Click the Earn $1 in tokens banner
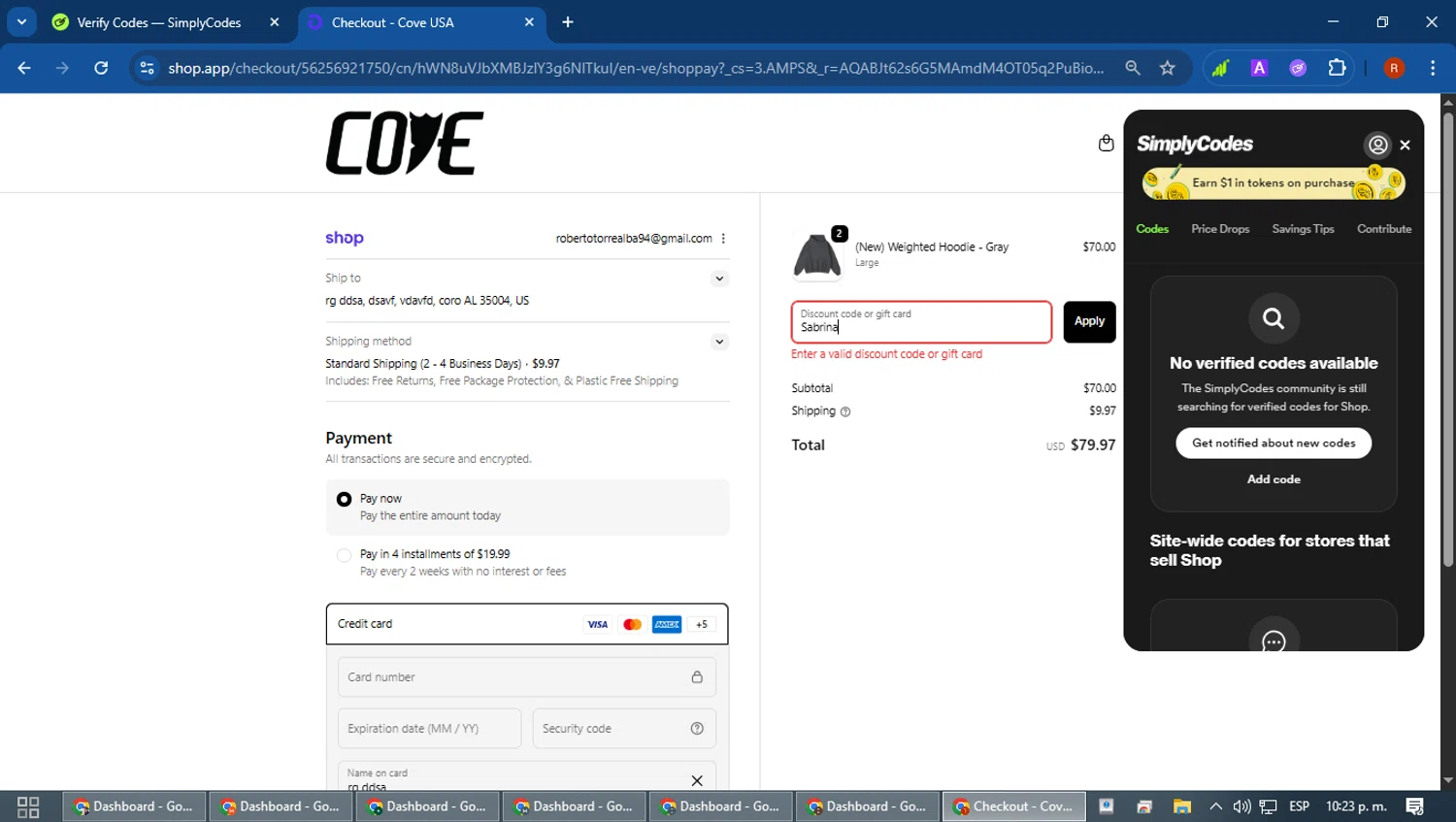This screenshot has height=822, width=1456. pyautogui.click(x=1274, y=182)
